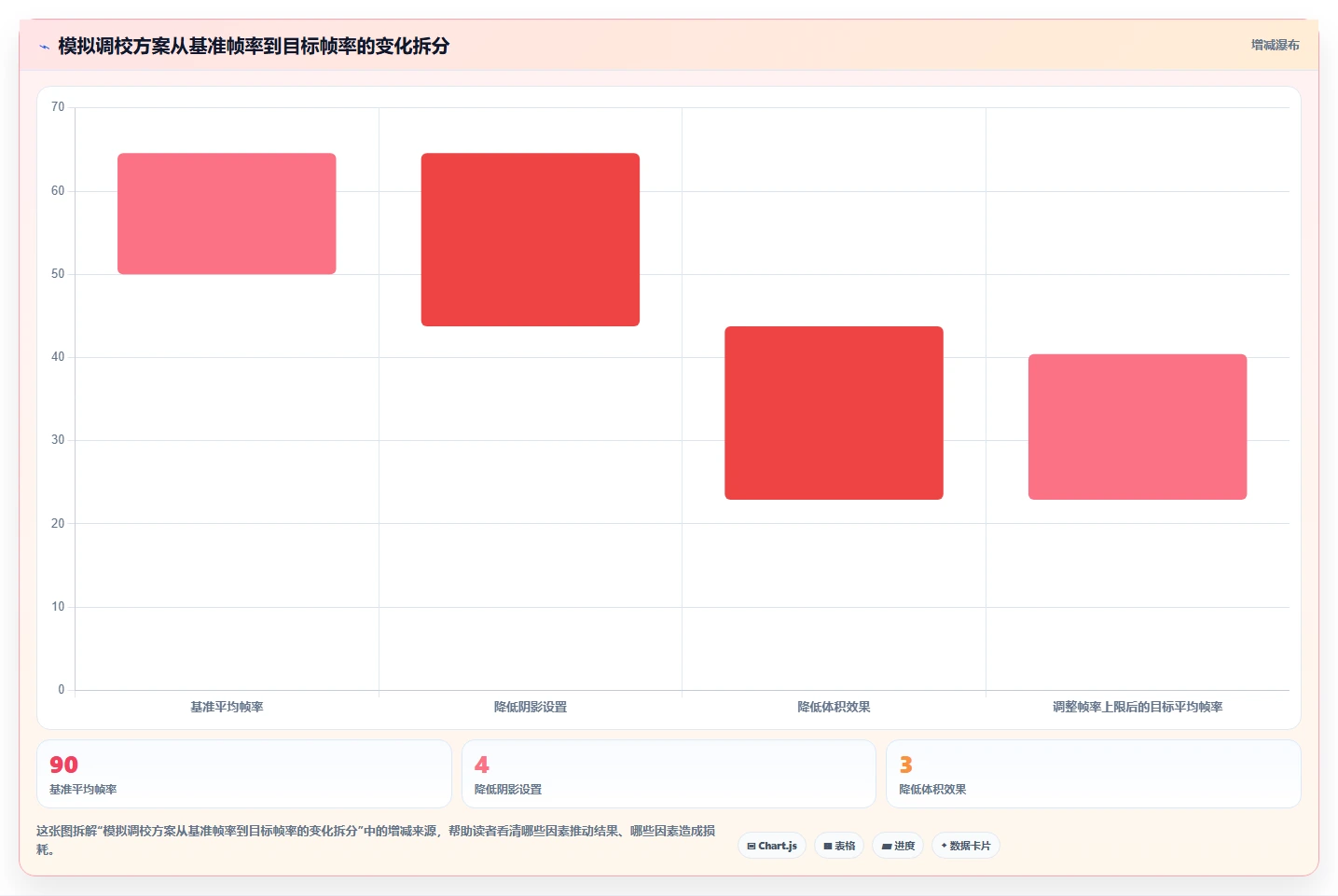The image size is (1338, 896).
Task: Click the y-axis tick label 0
Action: pos(62,690)
